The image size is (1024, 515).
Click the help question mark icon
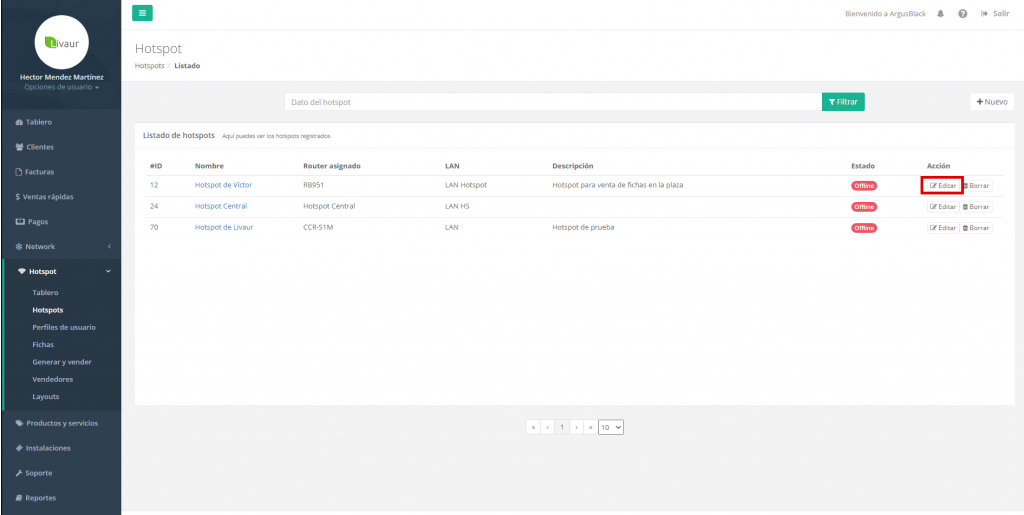[x=962, y=14]
